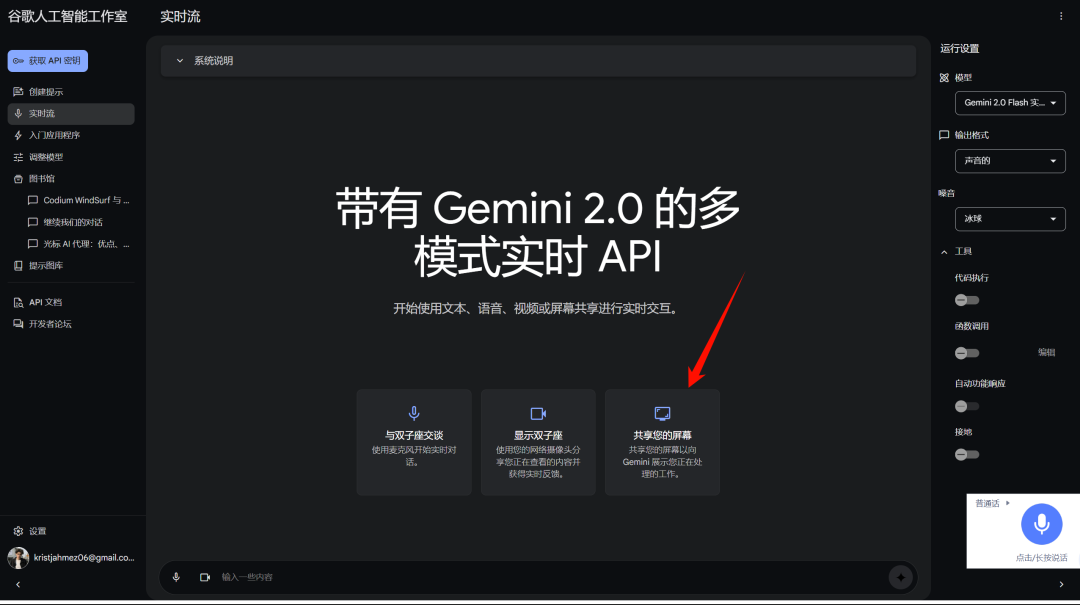Open the 输出格式 dropdown showing 声音的
1080x605 pixels.
click(x=1010, y=161)
